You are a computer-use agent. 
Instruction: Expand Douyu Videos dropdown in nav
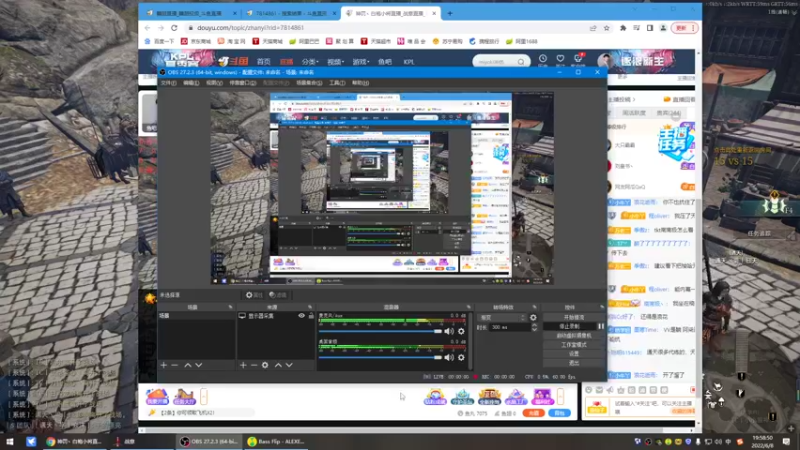pyautogui.click(x=335, y=62)
